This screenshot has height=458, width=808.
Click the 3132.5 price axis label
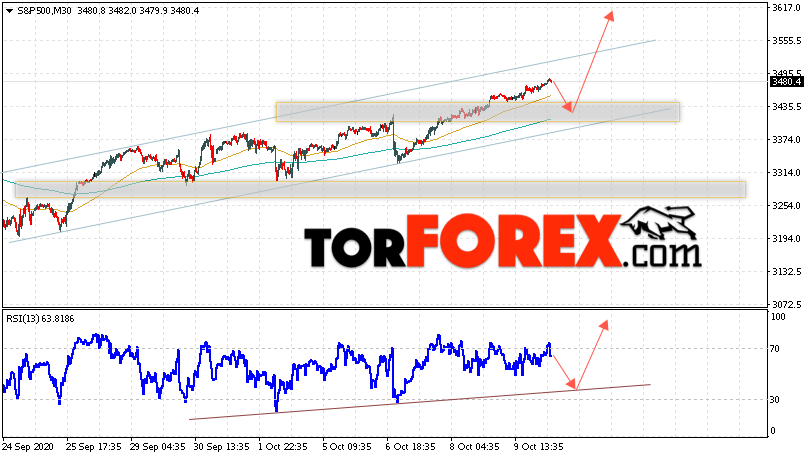(x=787, y=272)
